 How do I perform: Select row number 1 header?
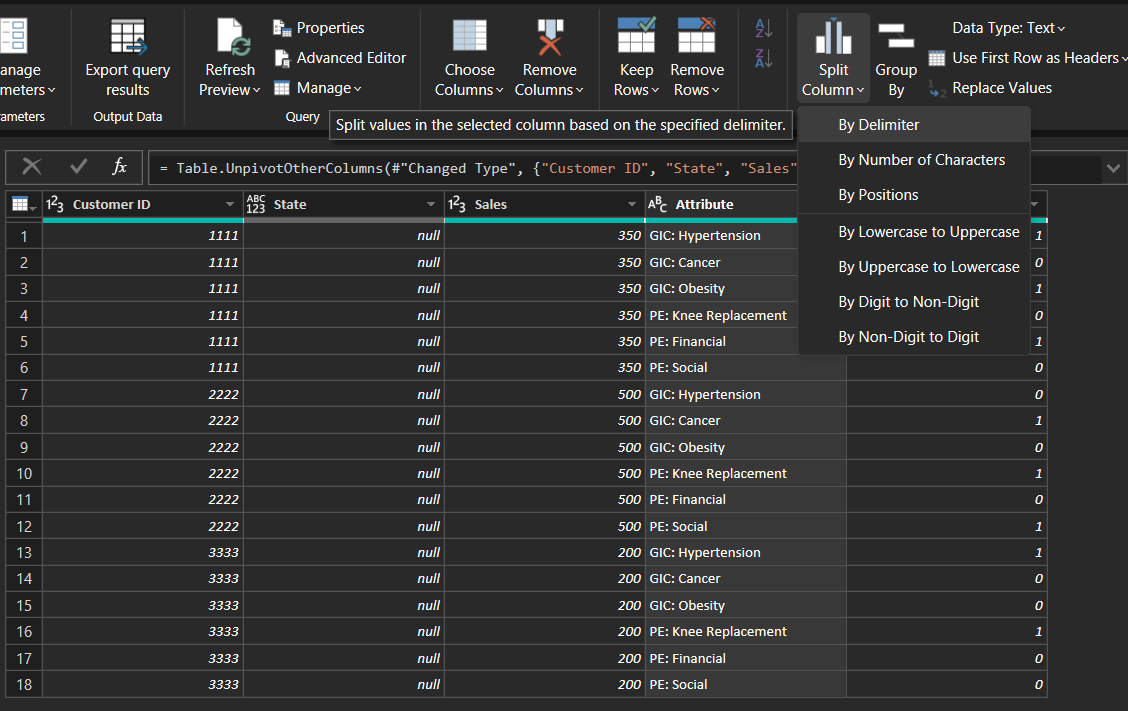coord(24,236)
